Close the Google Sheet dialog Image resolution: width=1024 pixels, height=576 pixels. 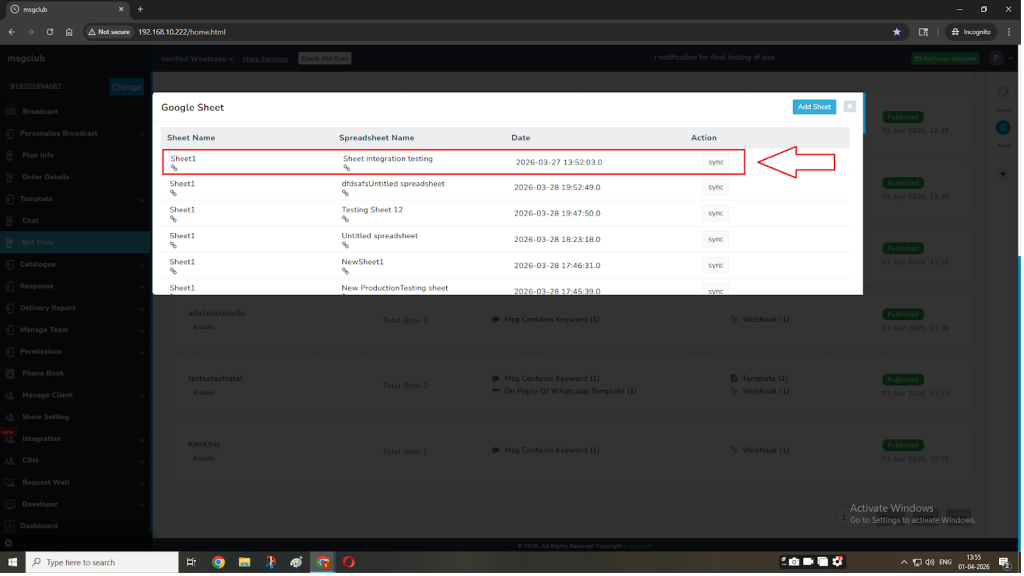[x=849, y=107]
